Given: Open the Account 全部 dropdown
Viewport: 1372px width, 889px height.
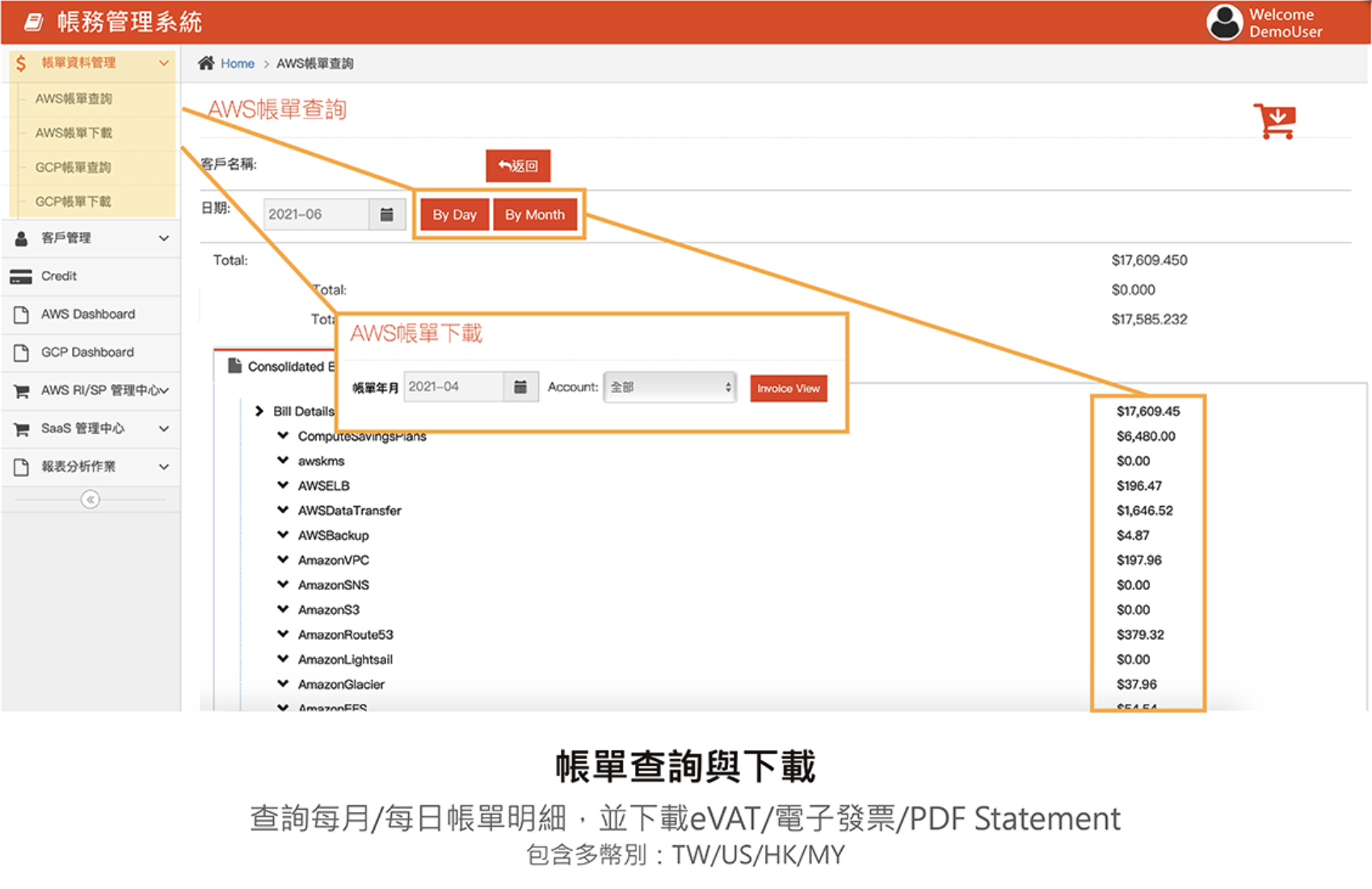Looking at the screenshot, I should 670,387.
